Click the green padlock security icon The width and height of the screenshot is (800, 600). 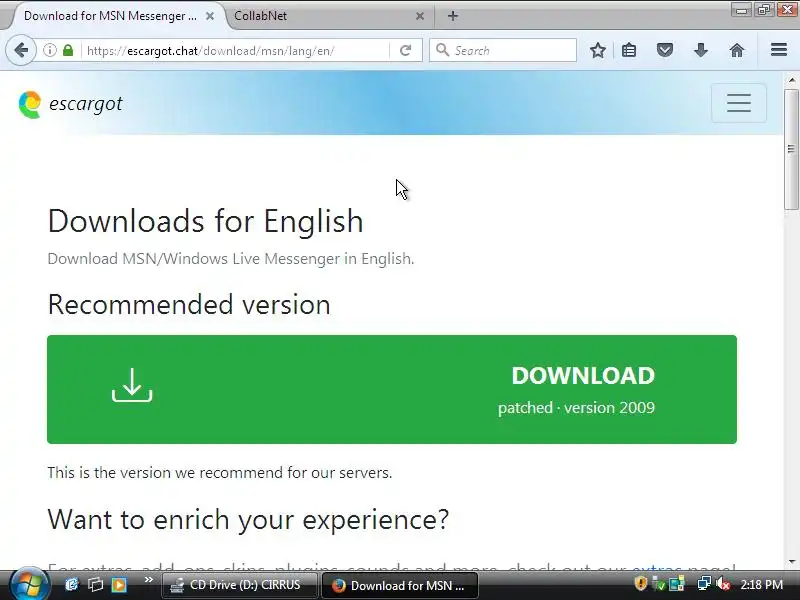[x=67, y=51]
